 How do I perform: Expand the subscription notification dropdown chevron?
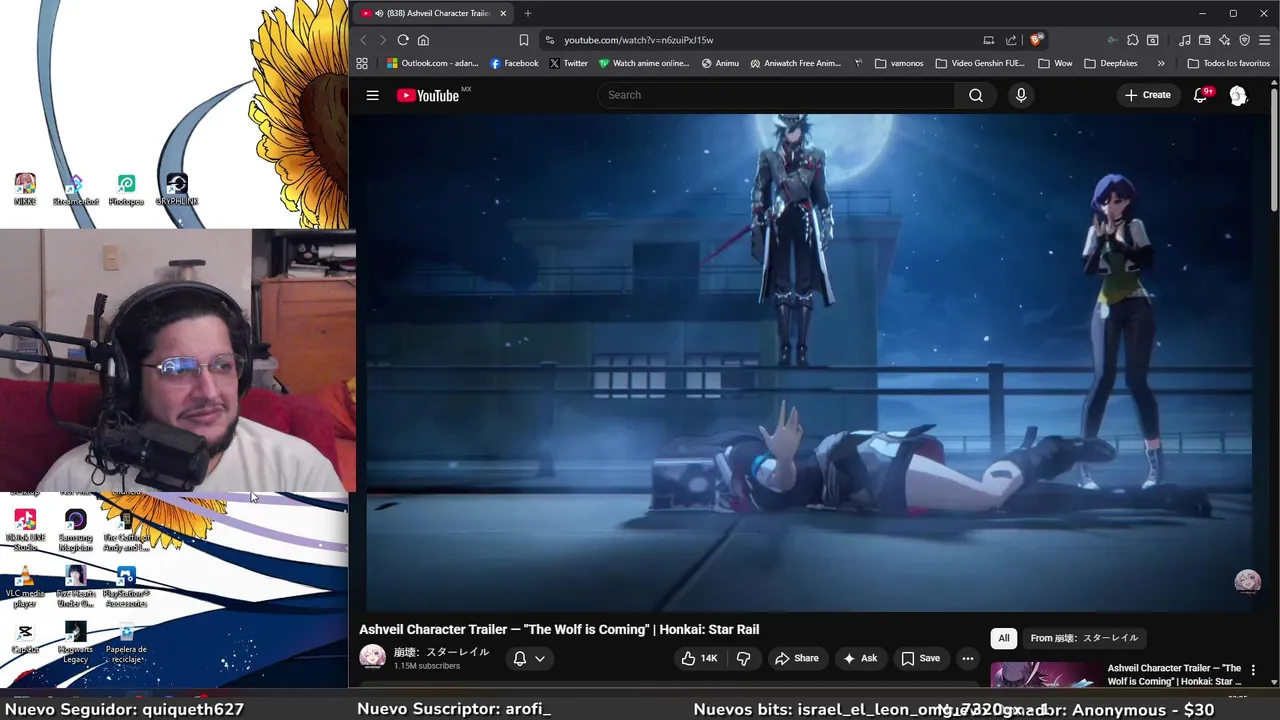click(x=540, y=658)
